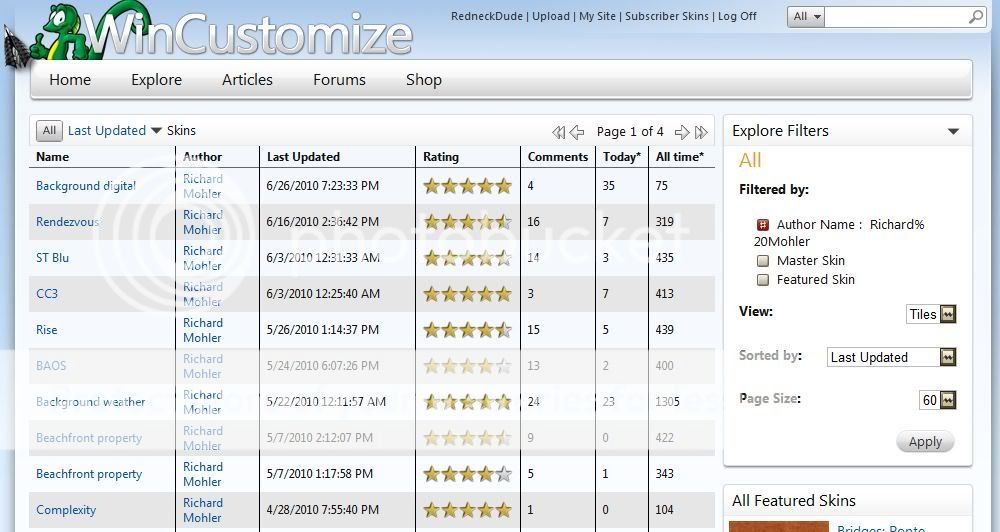
Task: Open the Sorted by Last Updated dropdown
Action: point(948,357)
